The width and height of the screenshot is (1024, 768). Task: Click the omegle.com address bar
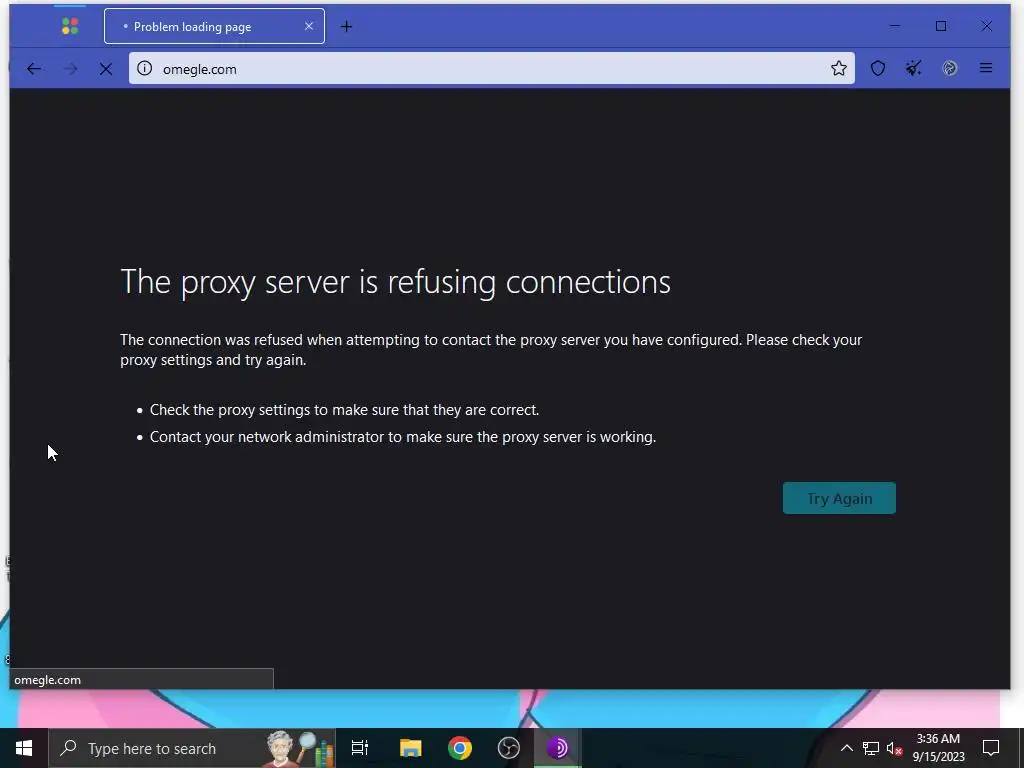point(492,69)
